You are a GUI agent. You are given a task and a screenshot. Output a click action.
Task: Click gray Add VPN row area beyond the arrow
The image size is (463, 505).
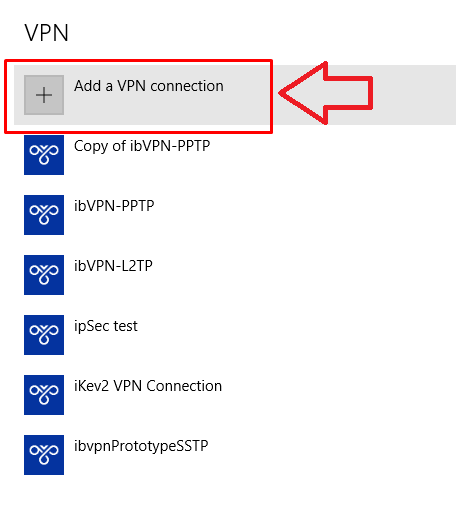tap(414, 95)
